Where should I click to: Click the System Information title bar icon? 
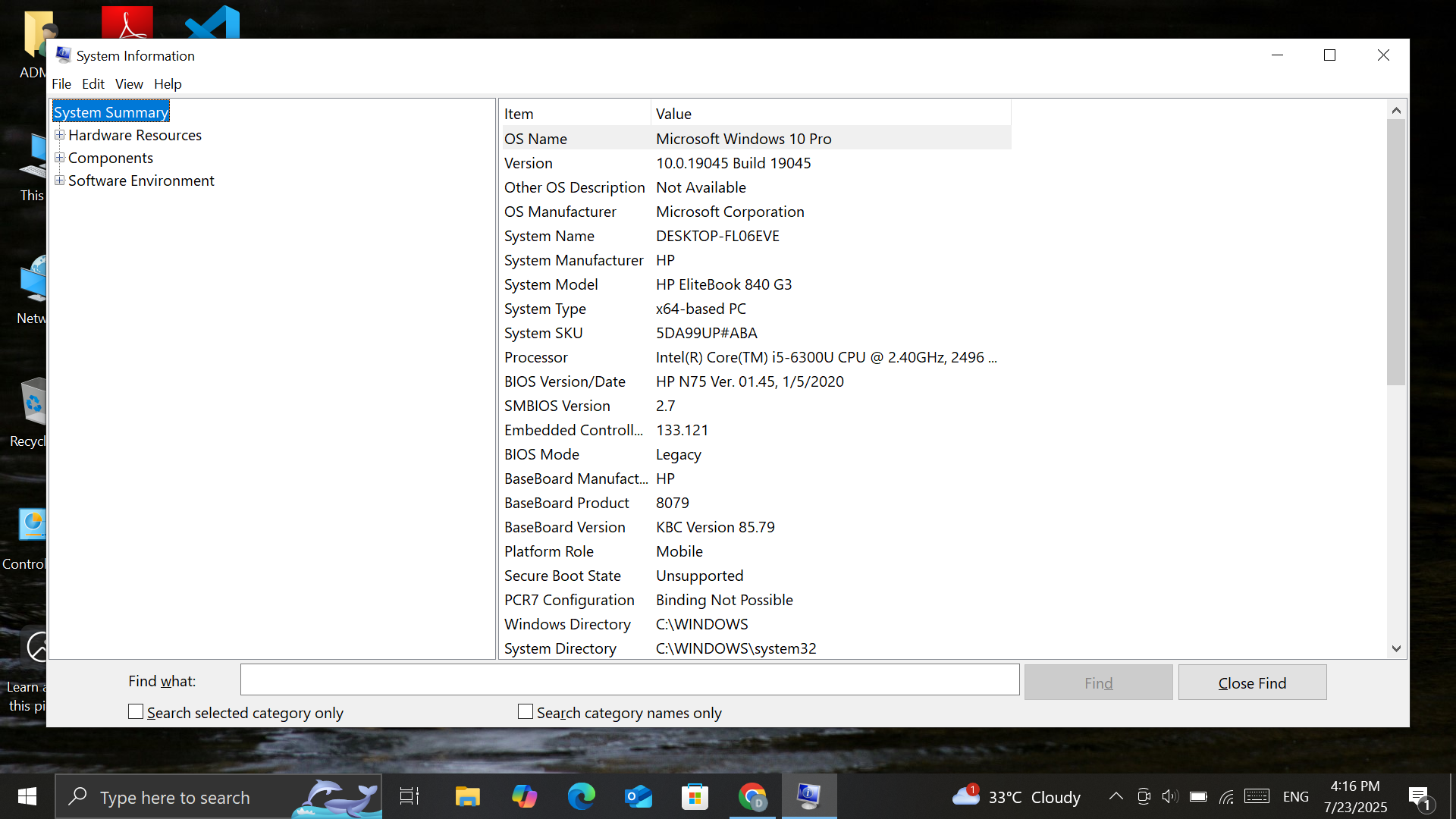(63, 55)
